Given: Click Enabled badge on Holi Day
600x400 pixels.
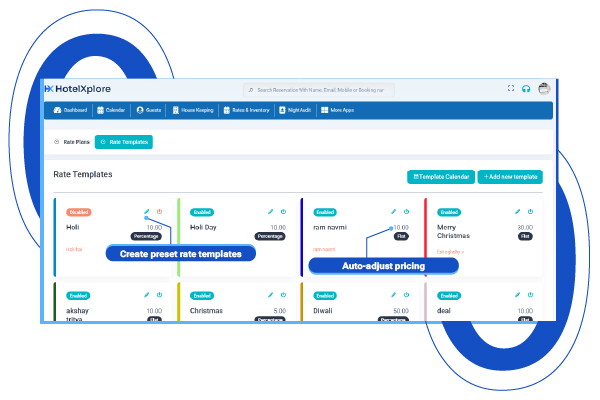Looking at the screenshot, I should click(x=202, y=212).
